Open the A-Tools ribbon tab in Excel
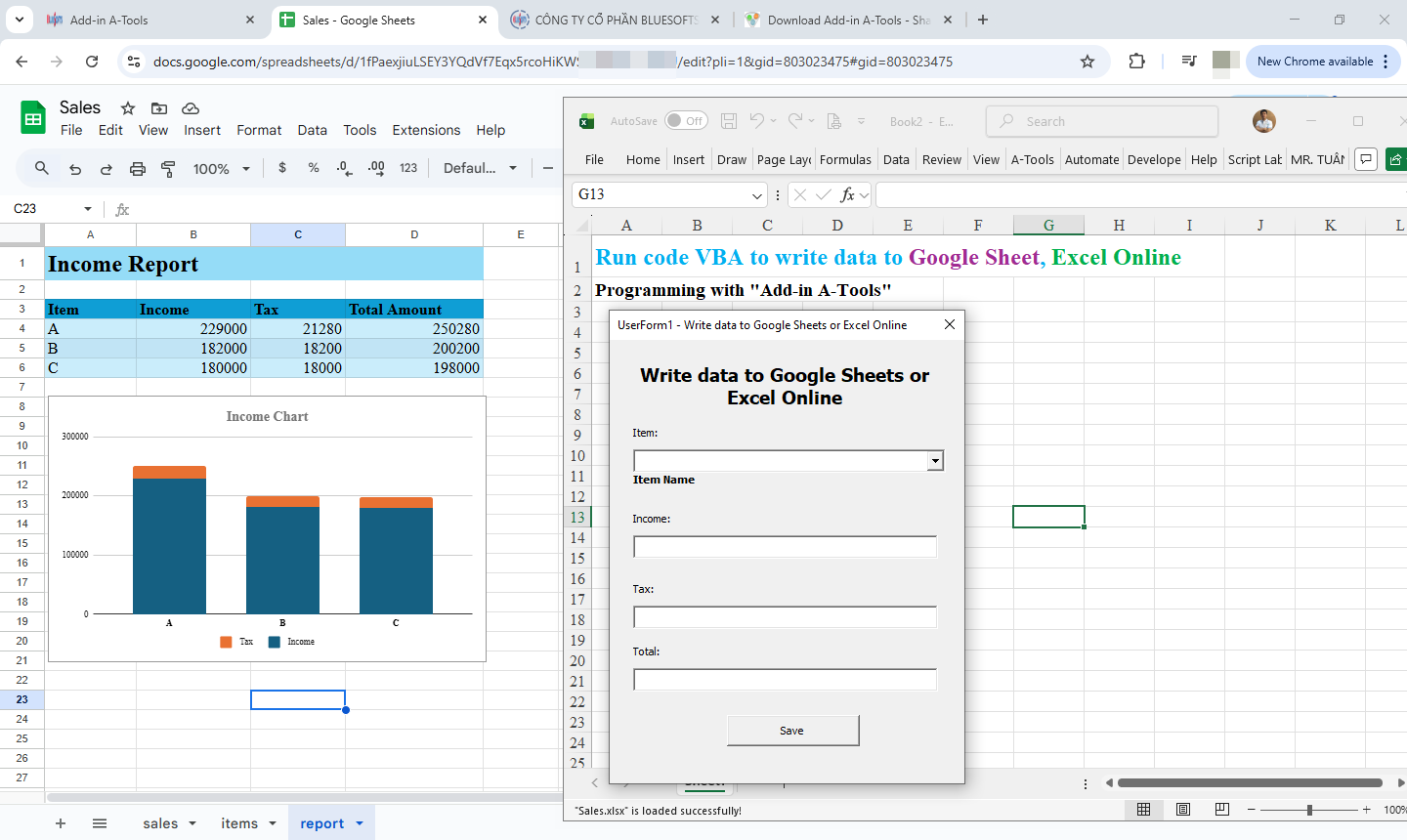1407x840 pixels. tap(1033, 159)
